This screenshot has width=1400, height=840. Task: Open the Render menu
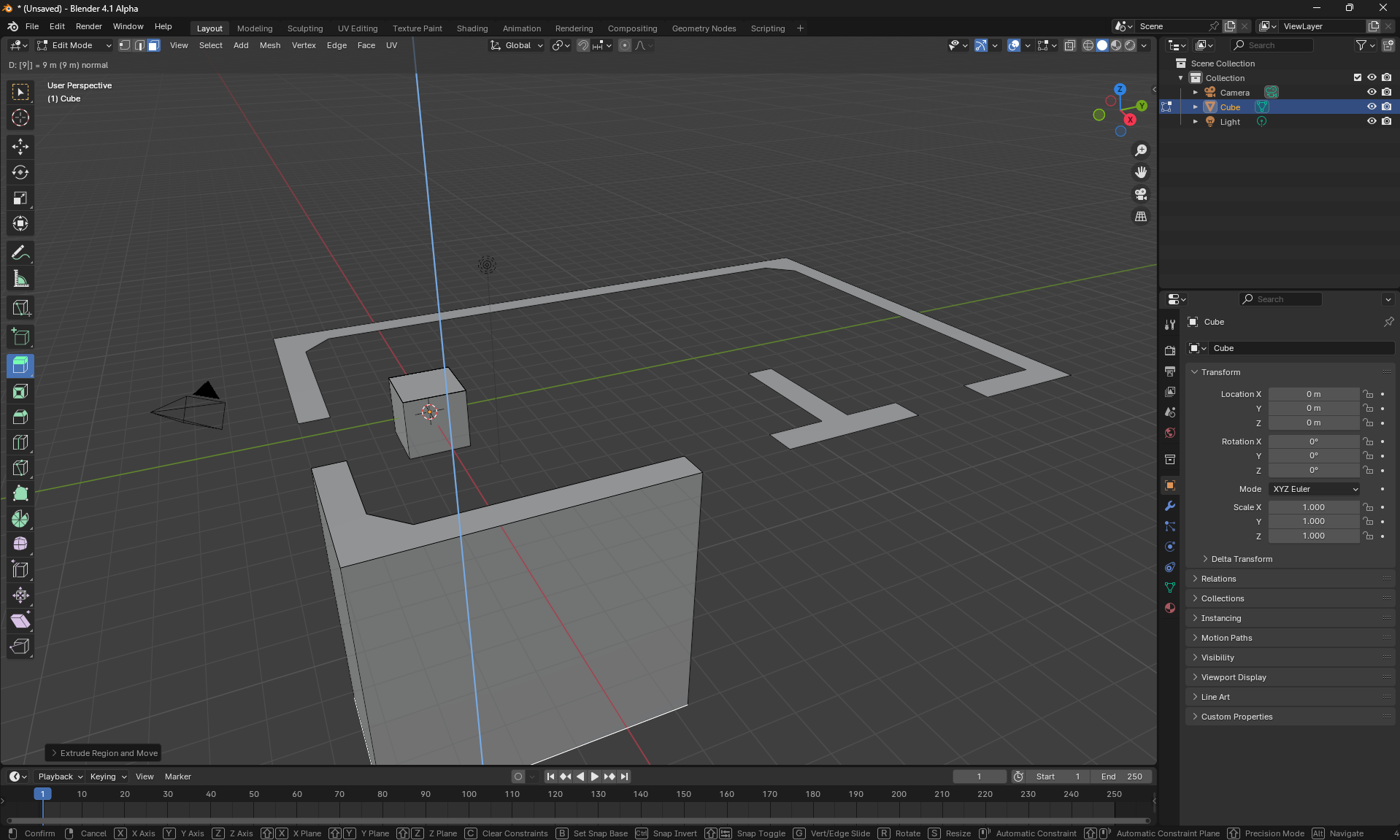coord(89,26)
